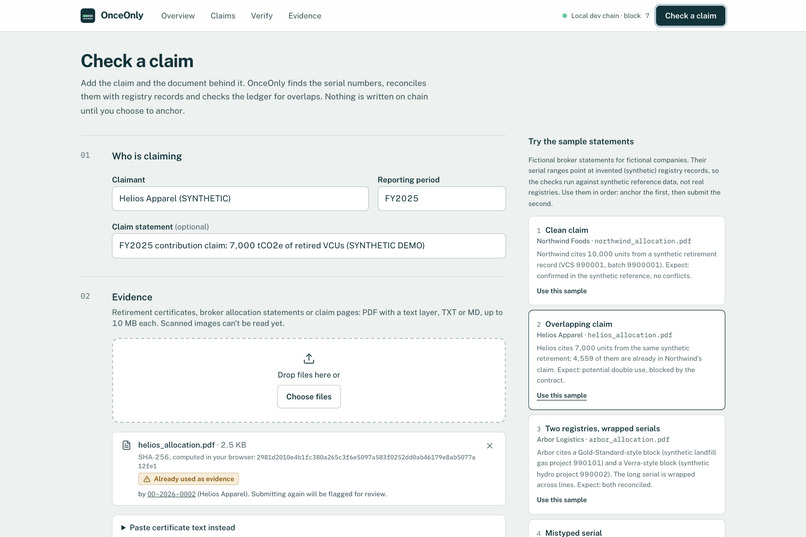The height and width of the screenshot is (537, 806).
Task: Click the SHA-256 hash text
Action: 306,461
